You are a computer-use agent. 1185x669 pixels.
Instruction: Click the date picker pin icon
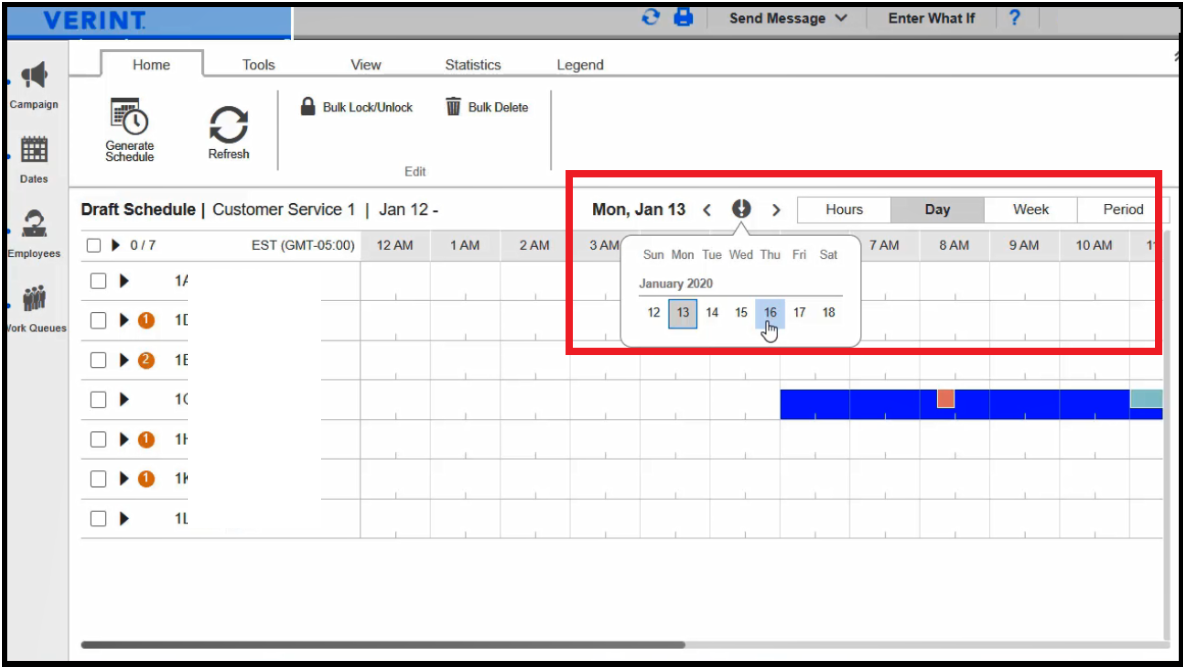(x=741, y=209)
